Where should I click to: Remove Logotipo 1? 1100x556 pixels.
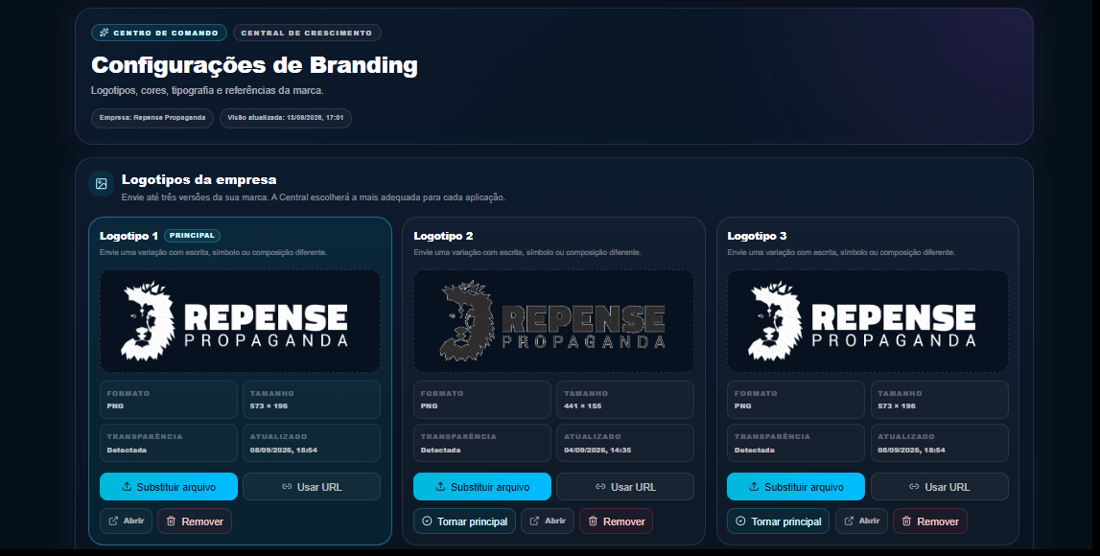pos(194,521)
